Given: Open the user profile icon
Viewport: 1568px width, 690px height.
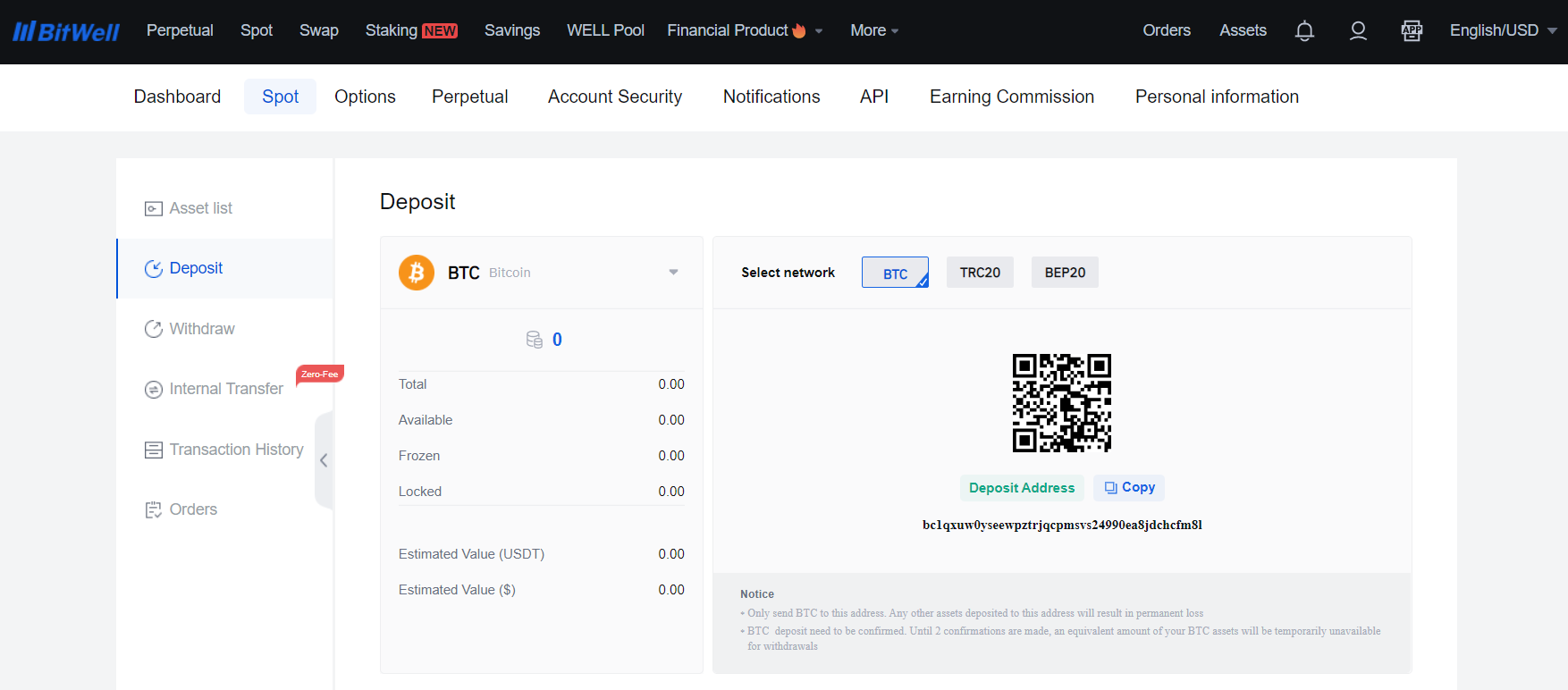Looking at the screenshot, I should (1358, 31).
